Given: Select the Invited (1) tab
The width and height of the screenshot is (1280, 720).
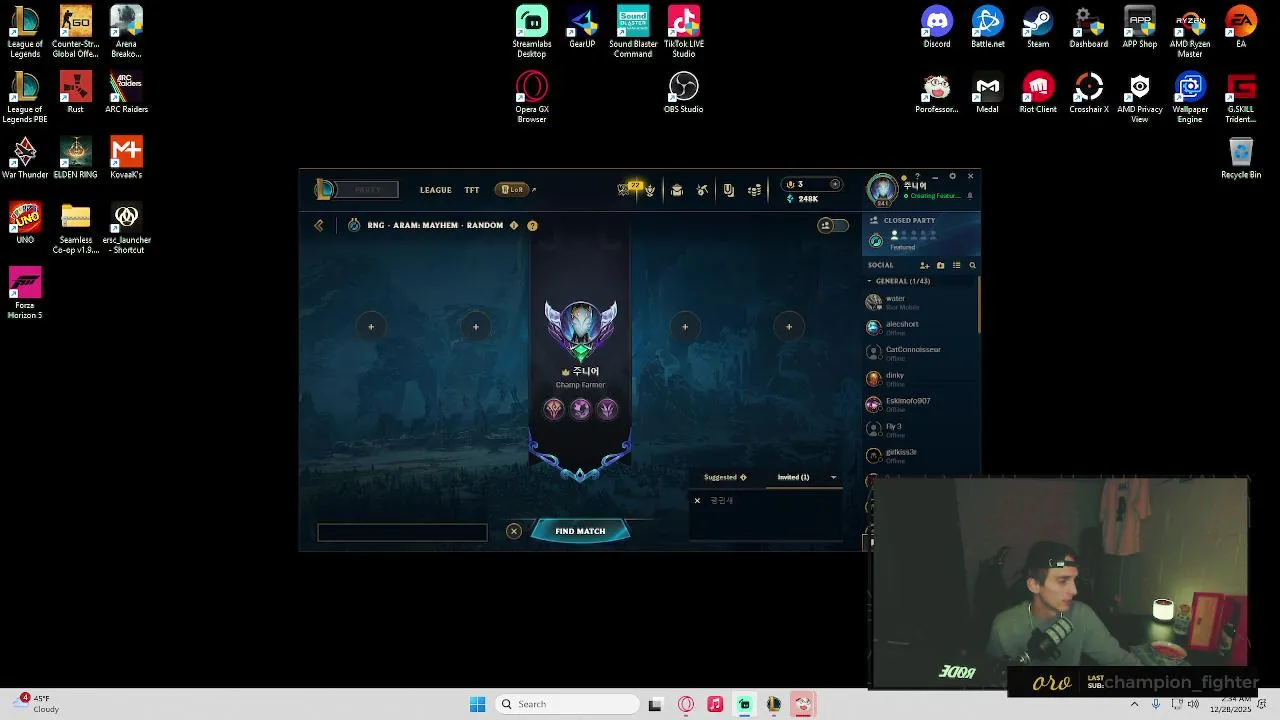Looking at the screenshot, I should point(794,477).
